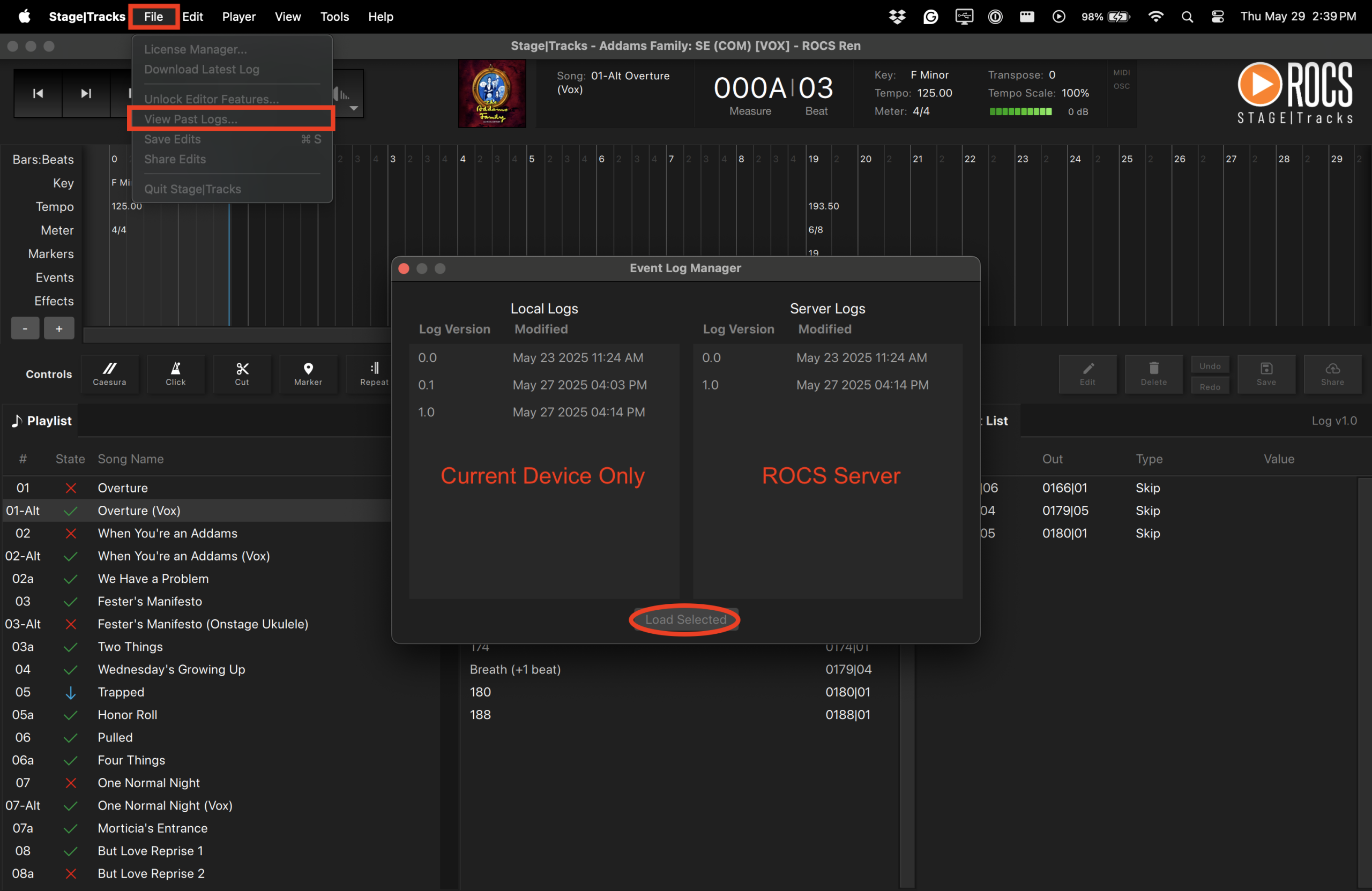Open the Edit menu
Viewport: 1372px width, 891px height.
click(x=192, y=16)
